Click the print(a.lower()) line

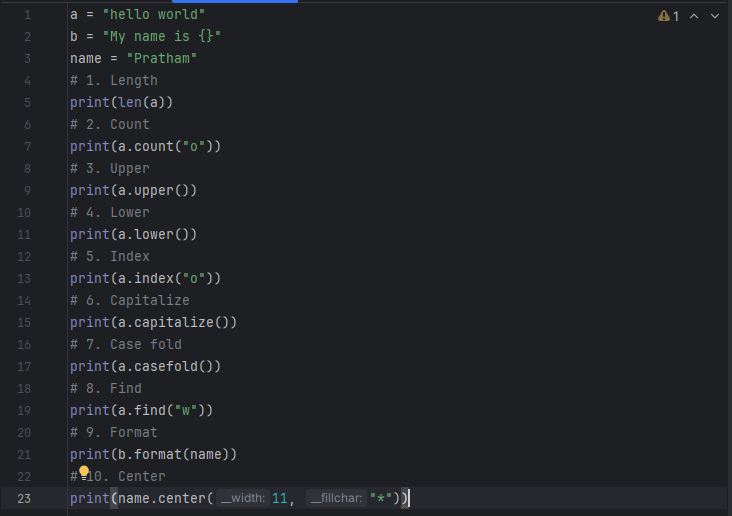(x=134, y=234)
